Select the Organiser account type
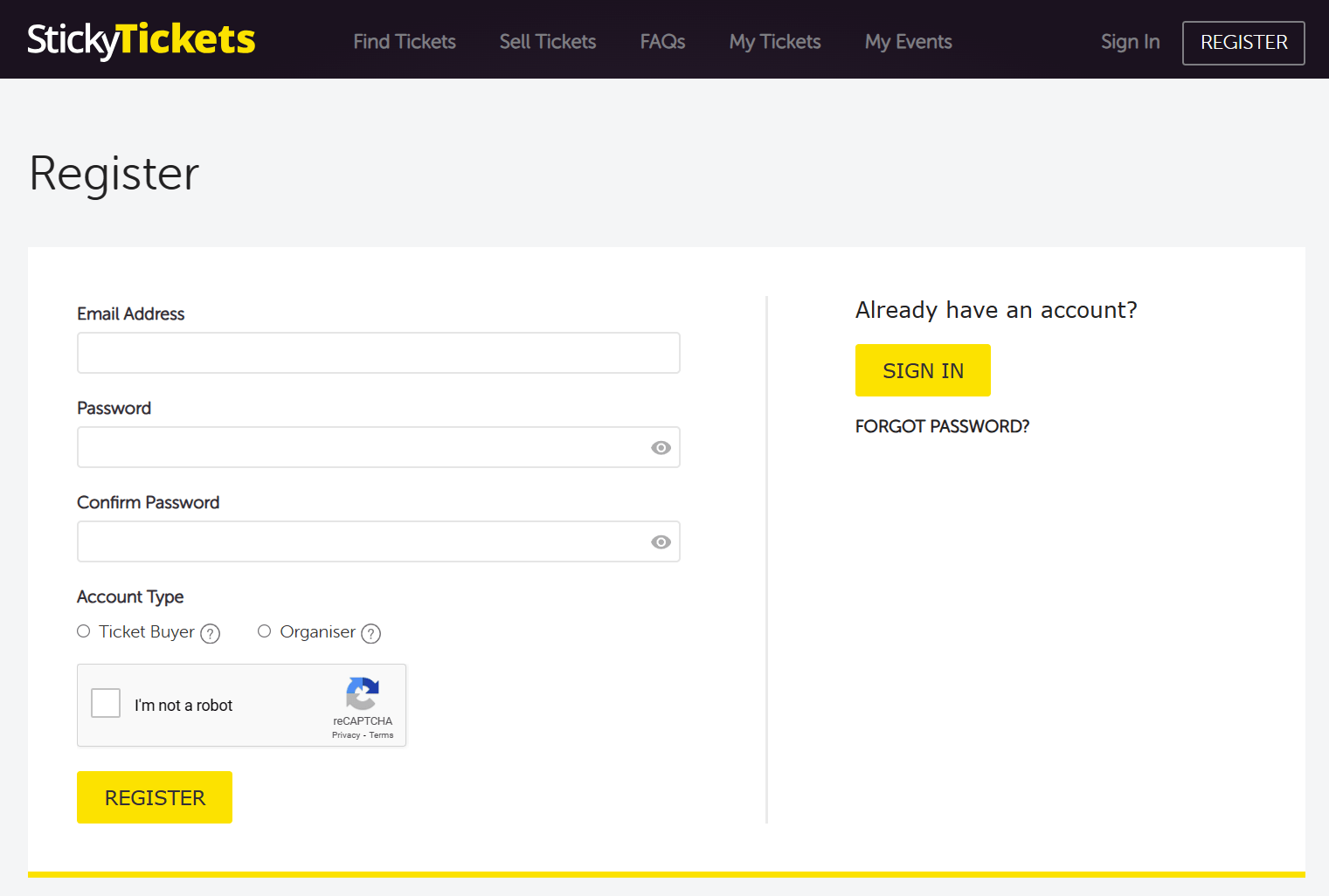Screen dimensions: 1329x896 tap(265, 631)
